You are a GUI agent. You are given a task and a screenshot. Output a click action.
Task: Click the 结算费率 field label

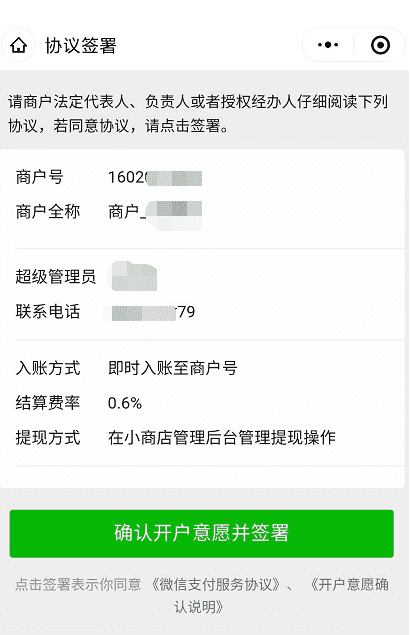[48, 403]
